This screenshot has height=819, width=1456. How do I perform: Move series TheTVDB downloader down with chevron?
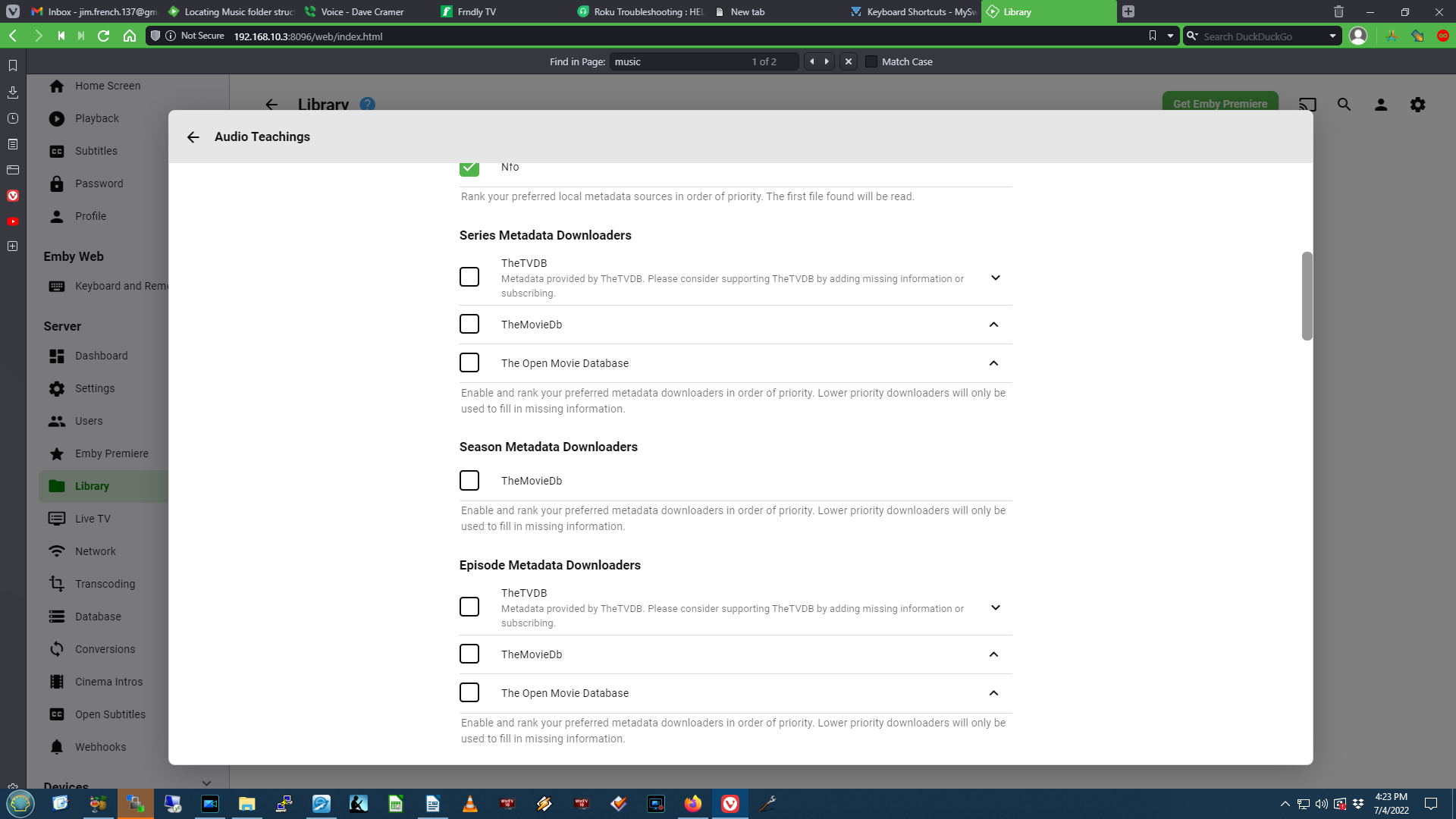[995, 278]
